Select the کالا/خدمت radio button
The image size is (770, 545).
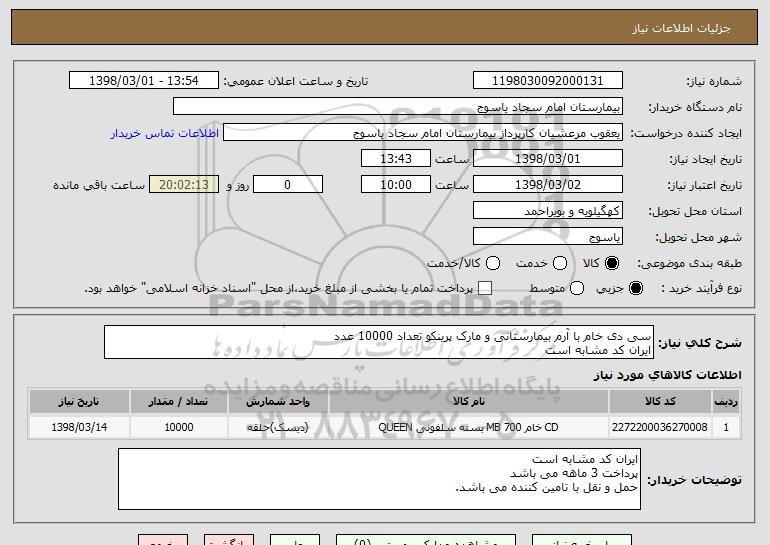pyautogui.click(x=493, y=263)
